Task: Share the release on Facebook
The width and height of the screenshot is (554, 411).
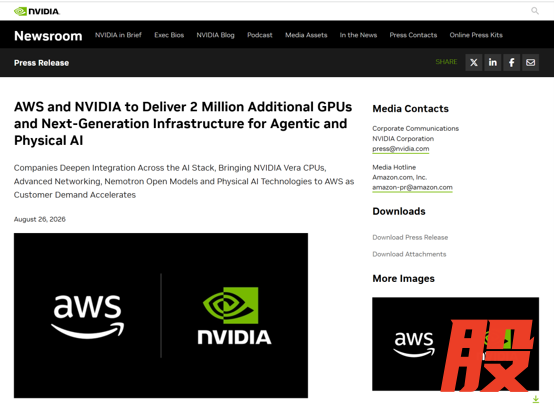Action: pyautogui.click(x=512, y=63)
